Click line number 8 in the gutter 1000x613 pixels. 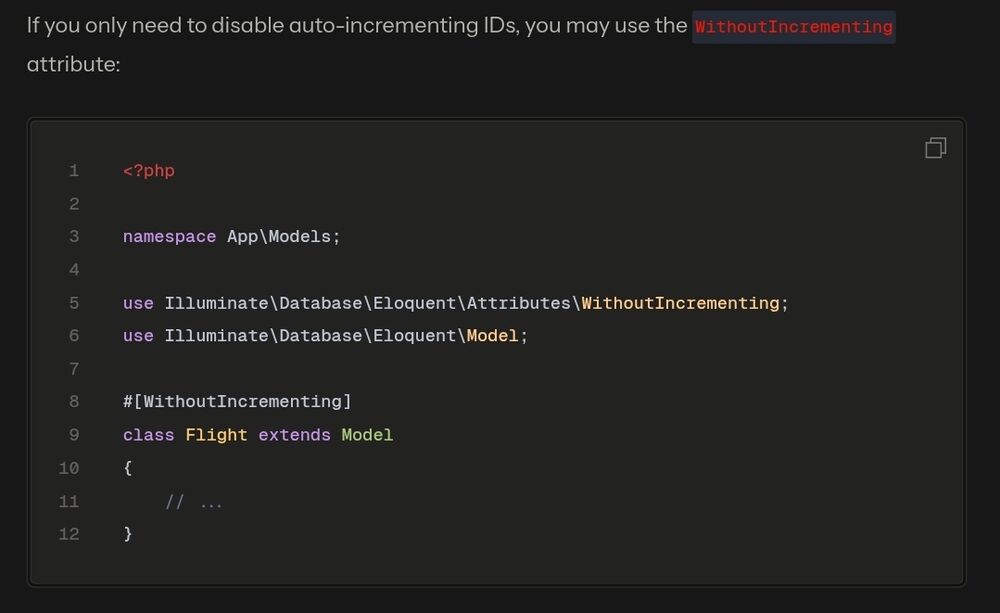(x=74, y=402)
